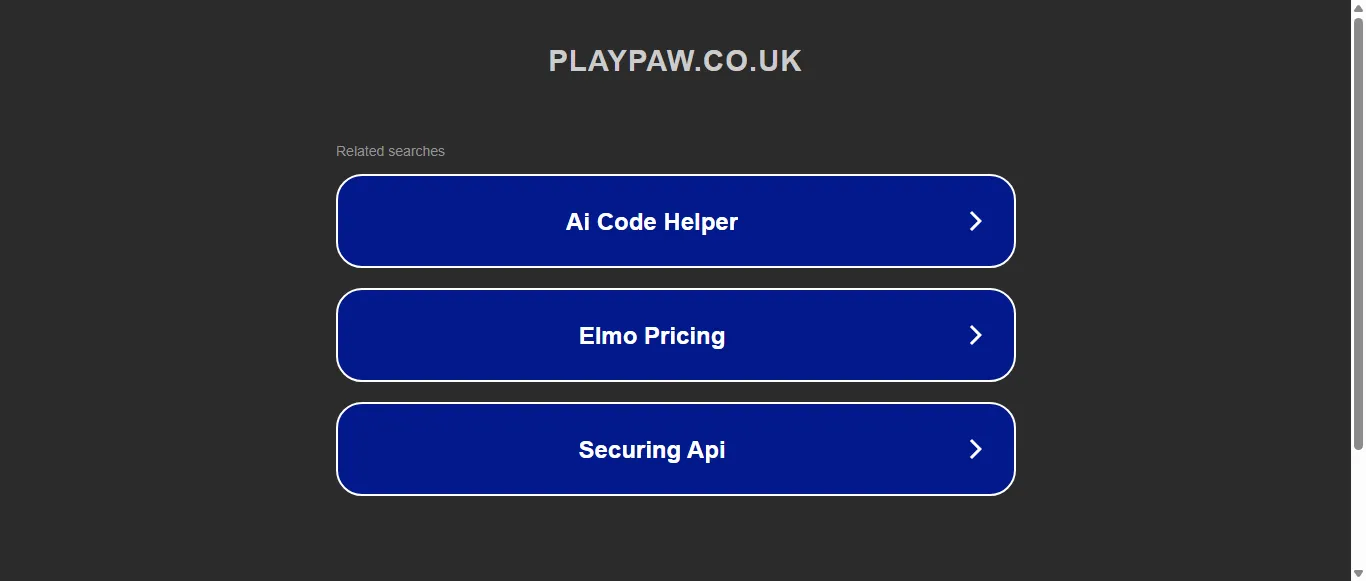Click the Securing Api button text
Image resolution: width=1366 pixels, height=581 pixels.
tap(651, 449)
